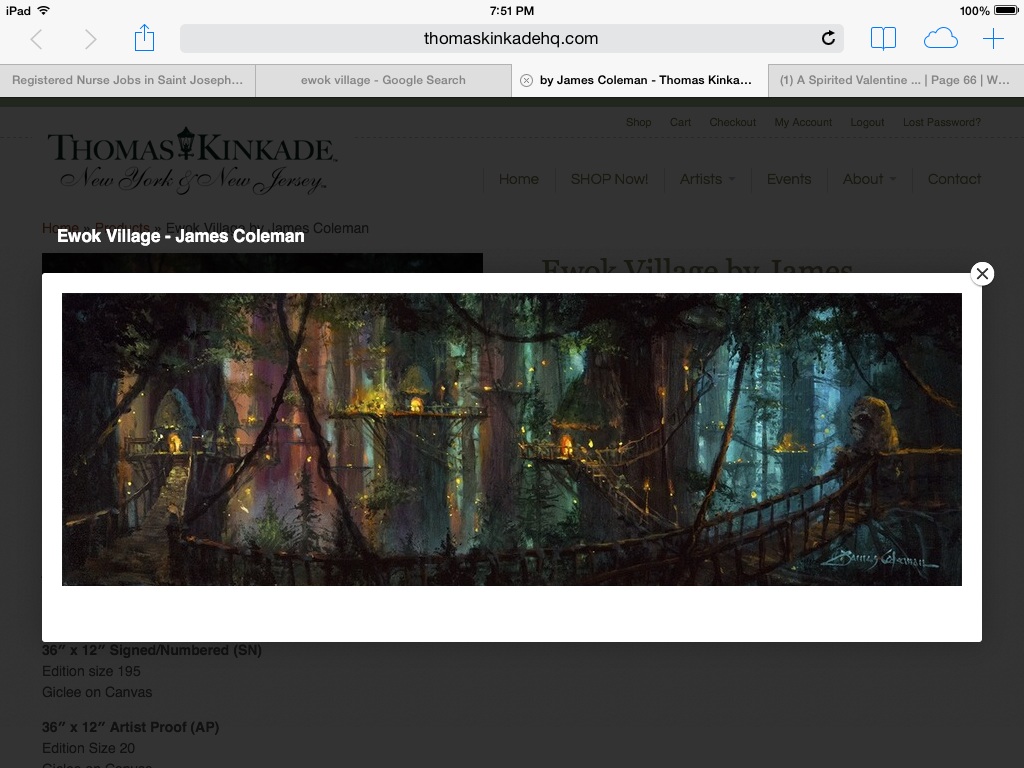Expand the Artists dropdown menu
Image resolution: width=1024 pixels, height=768 pixels.
point(706,179)
